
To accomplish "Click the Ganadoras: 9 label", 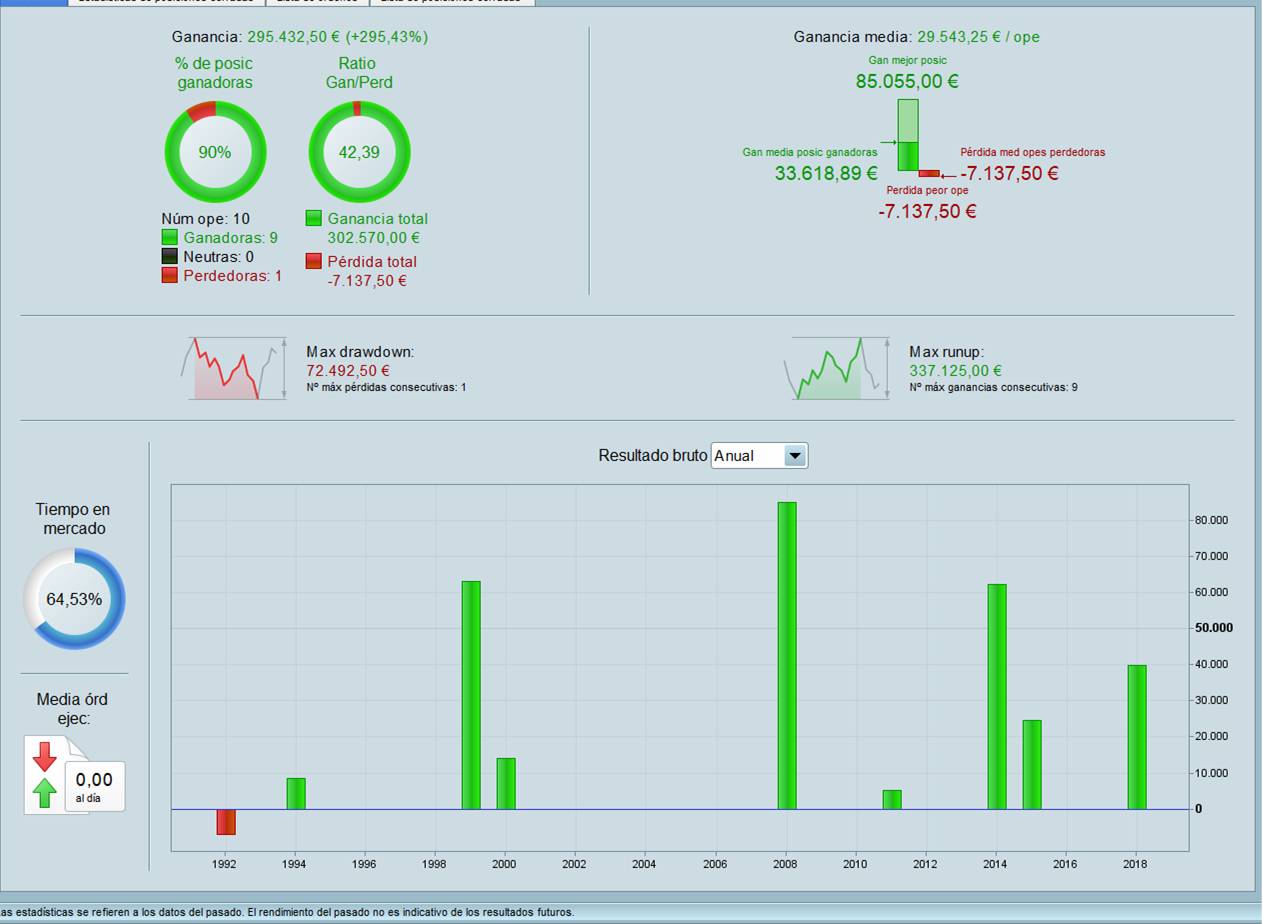I will tap(230, 238).
